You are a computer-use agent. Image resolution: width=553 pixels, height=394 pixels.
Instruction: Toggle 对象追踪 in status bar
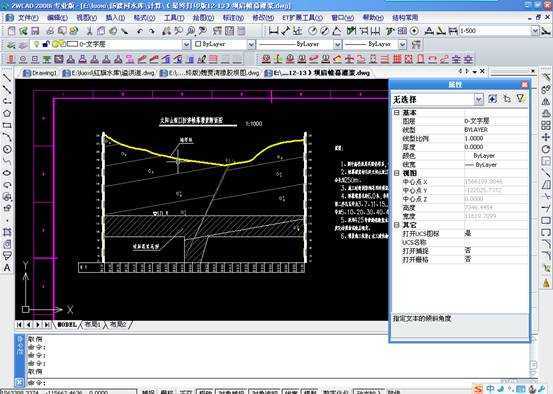(x=264, y=392)
